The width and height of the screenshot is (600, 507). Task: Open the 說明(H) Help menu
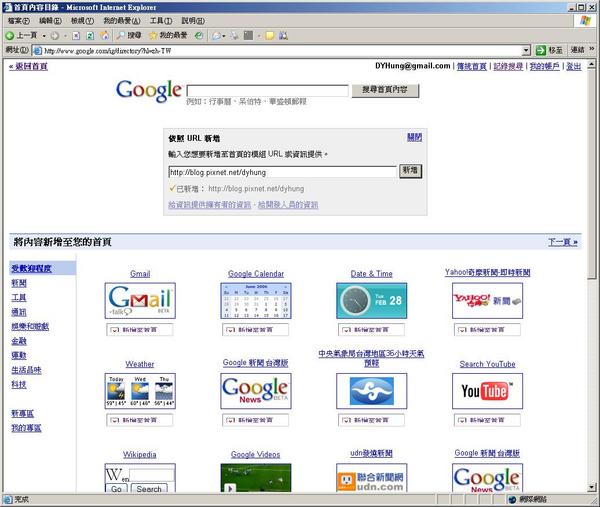pyautogui.click(x=193, y=21)
